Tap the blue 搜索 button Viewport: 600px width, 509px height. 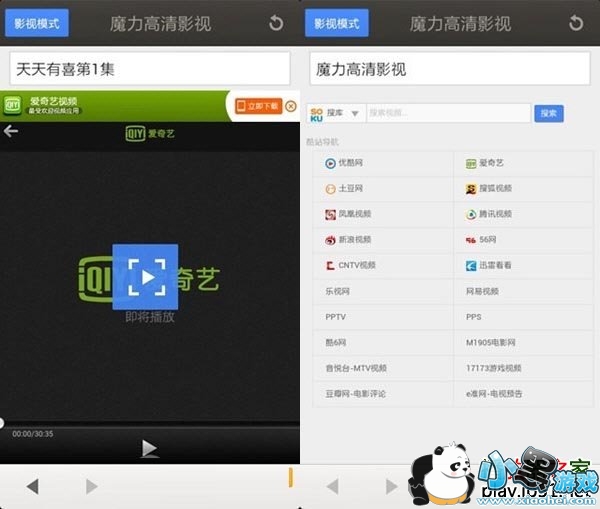549,113
